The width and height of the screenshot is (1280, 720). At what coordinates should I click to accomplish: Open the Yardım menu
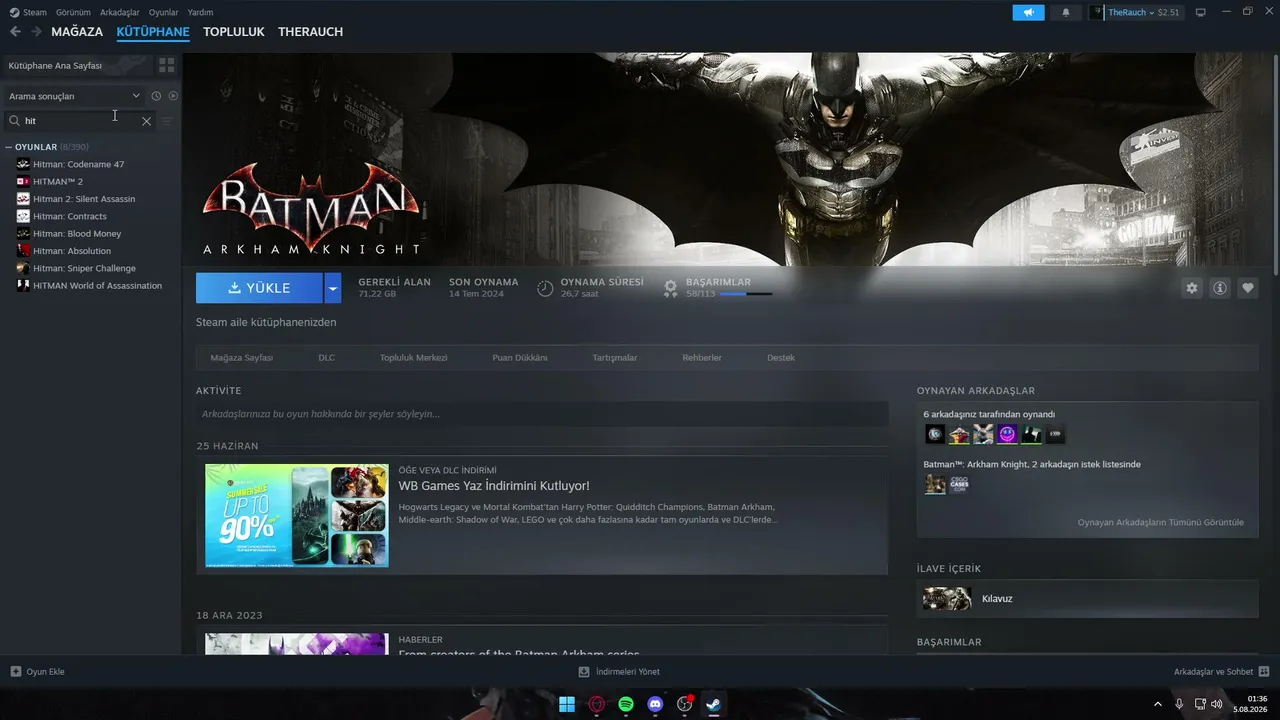tap(200, 12)
